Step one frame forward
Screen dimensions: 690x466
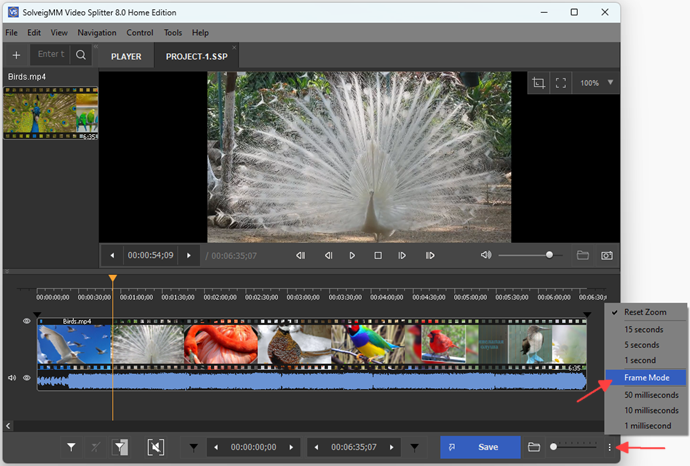coord(402,256)
